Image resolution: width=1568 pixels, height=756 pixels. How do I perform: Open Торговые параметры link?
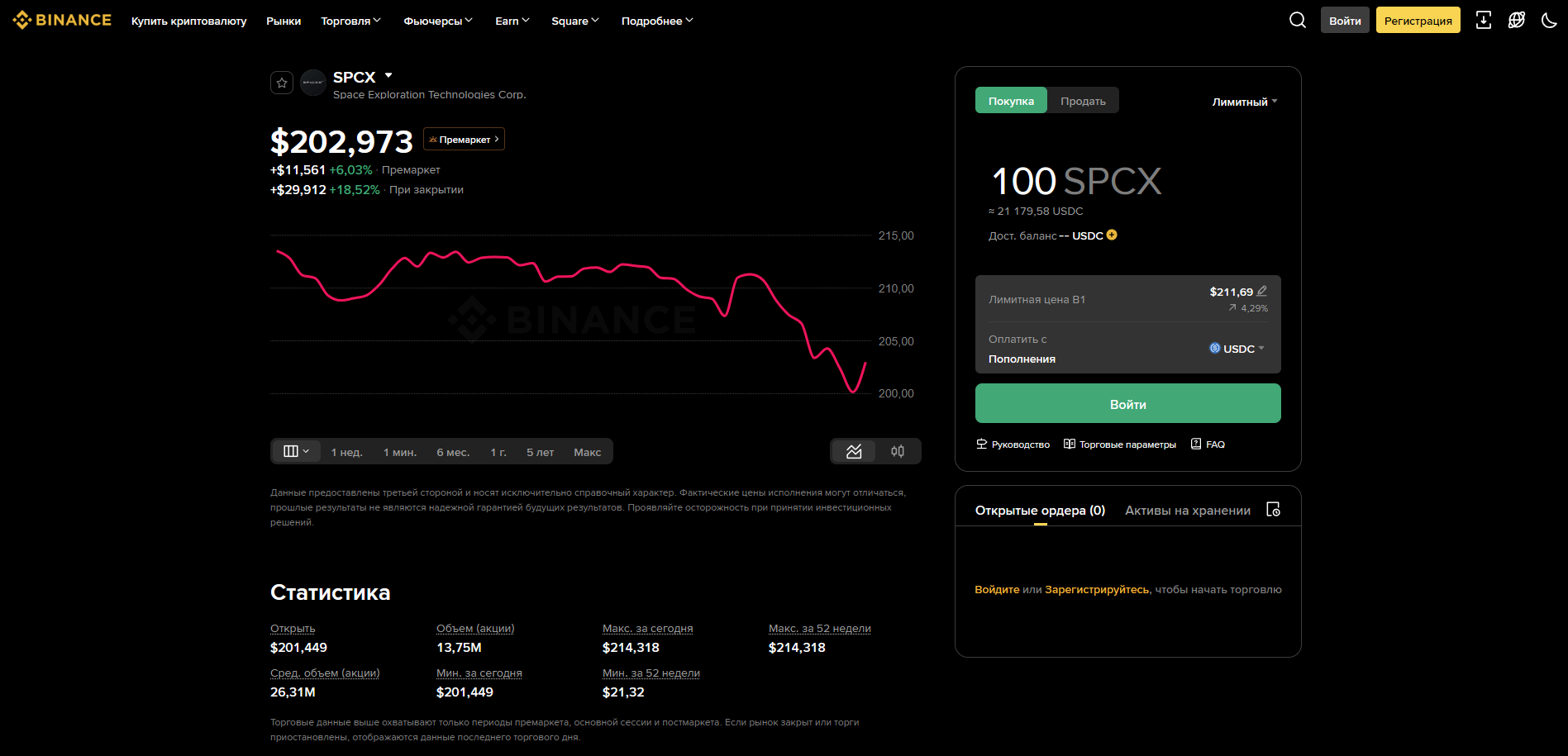tap(1120, 445)
